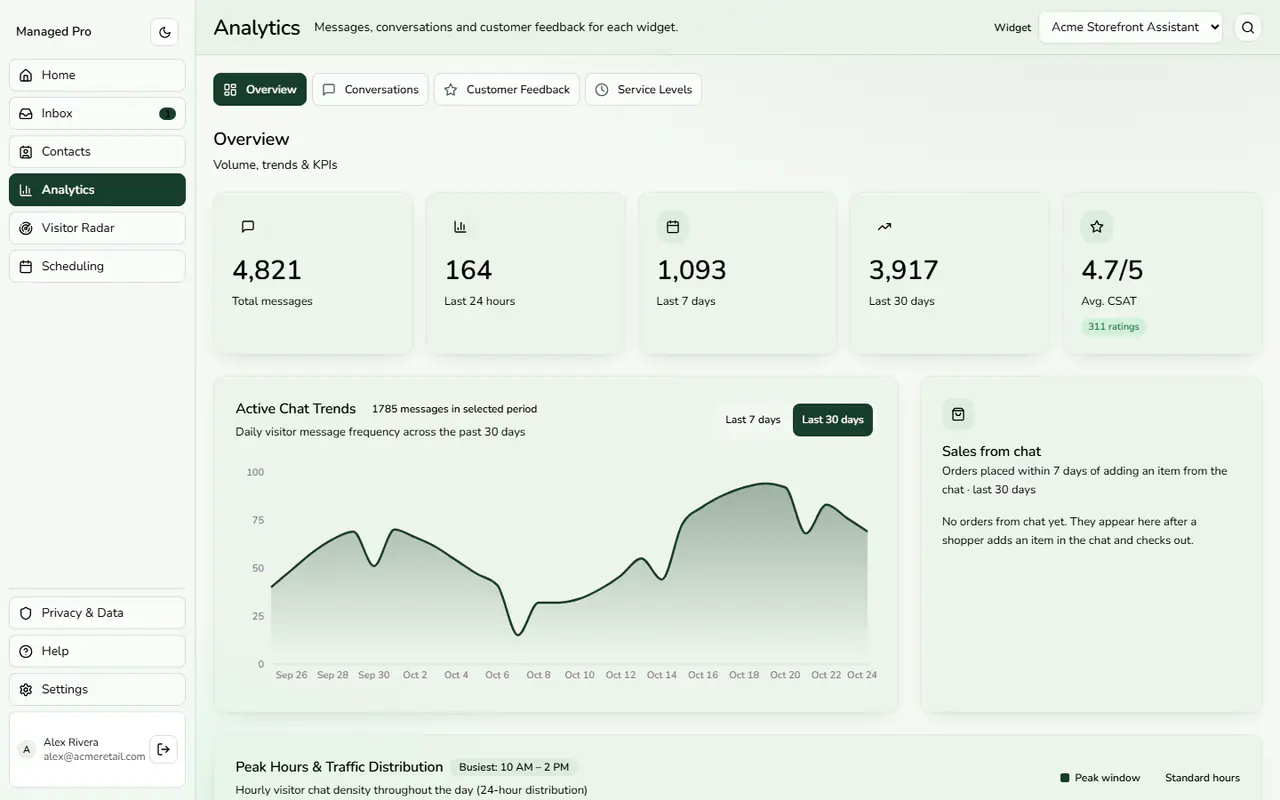The image size is (1280, 800).
Task: Open the Conversations tab
Action: 370,89
